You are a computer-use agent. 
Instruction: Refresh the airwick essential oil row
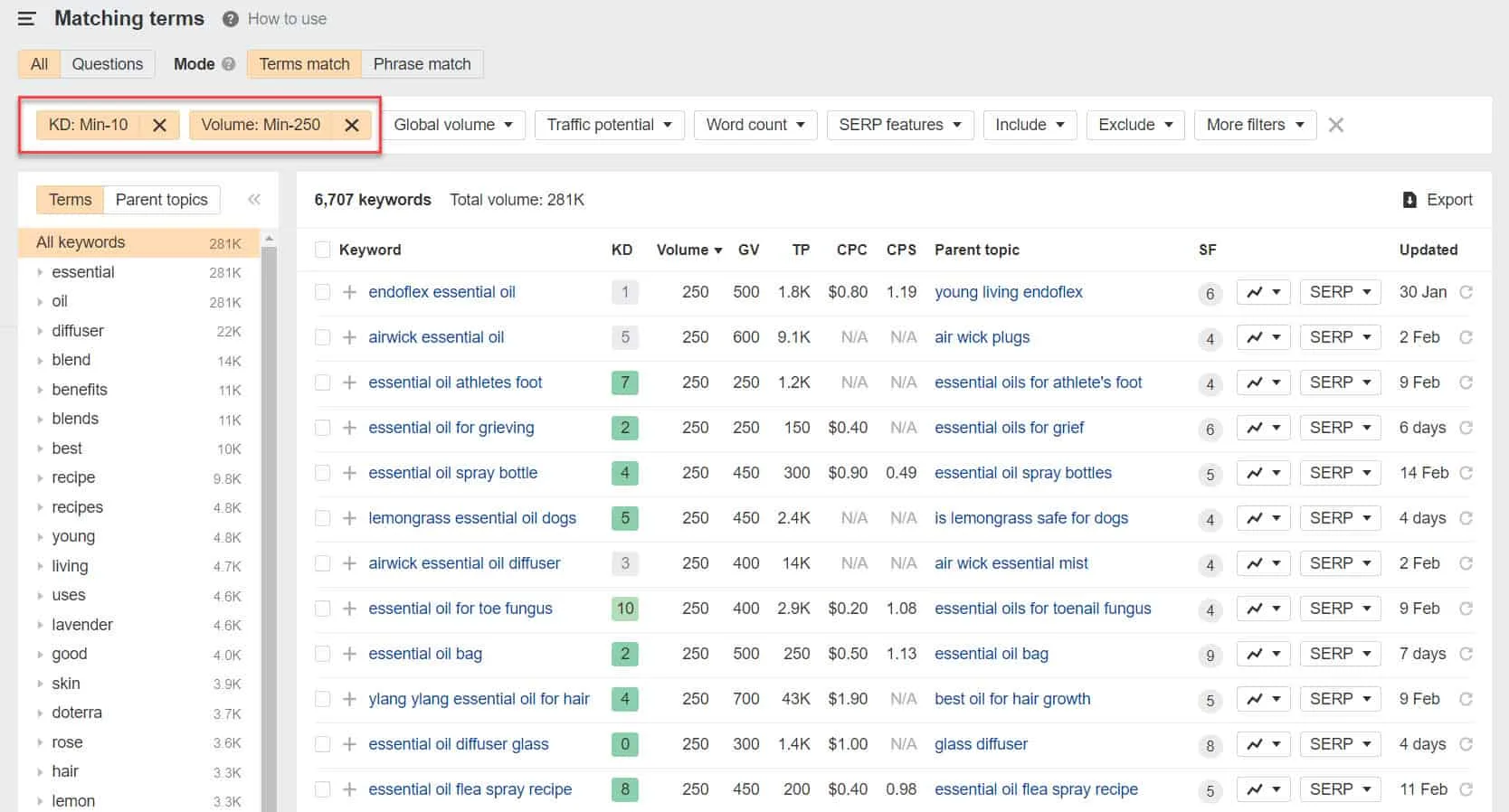1466,337
